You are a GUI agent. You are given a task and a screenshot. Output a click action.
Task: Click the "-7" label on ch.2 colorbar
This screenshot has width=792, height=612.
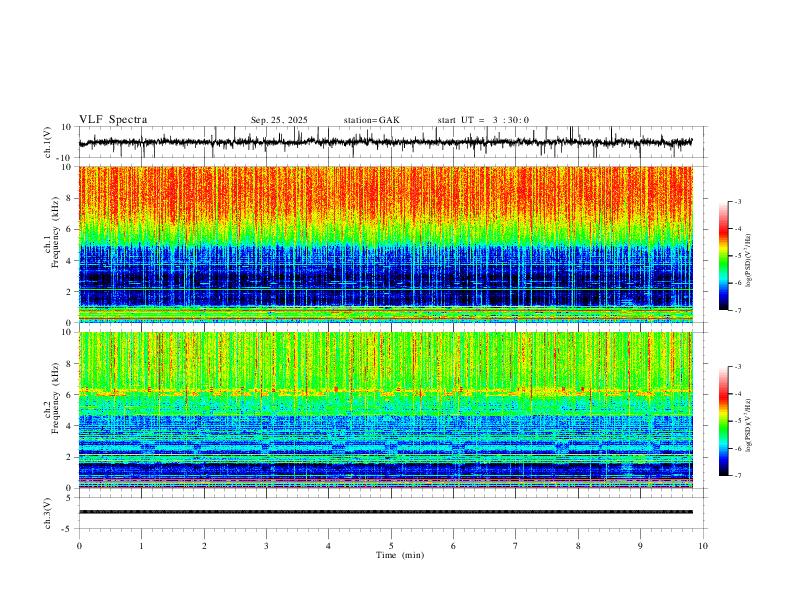pyautogui.click(x=737, y=476)
